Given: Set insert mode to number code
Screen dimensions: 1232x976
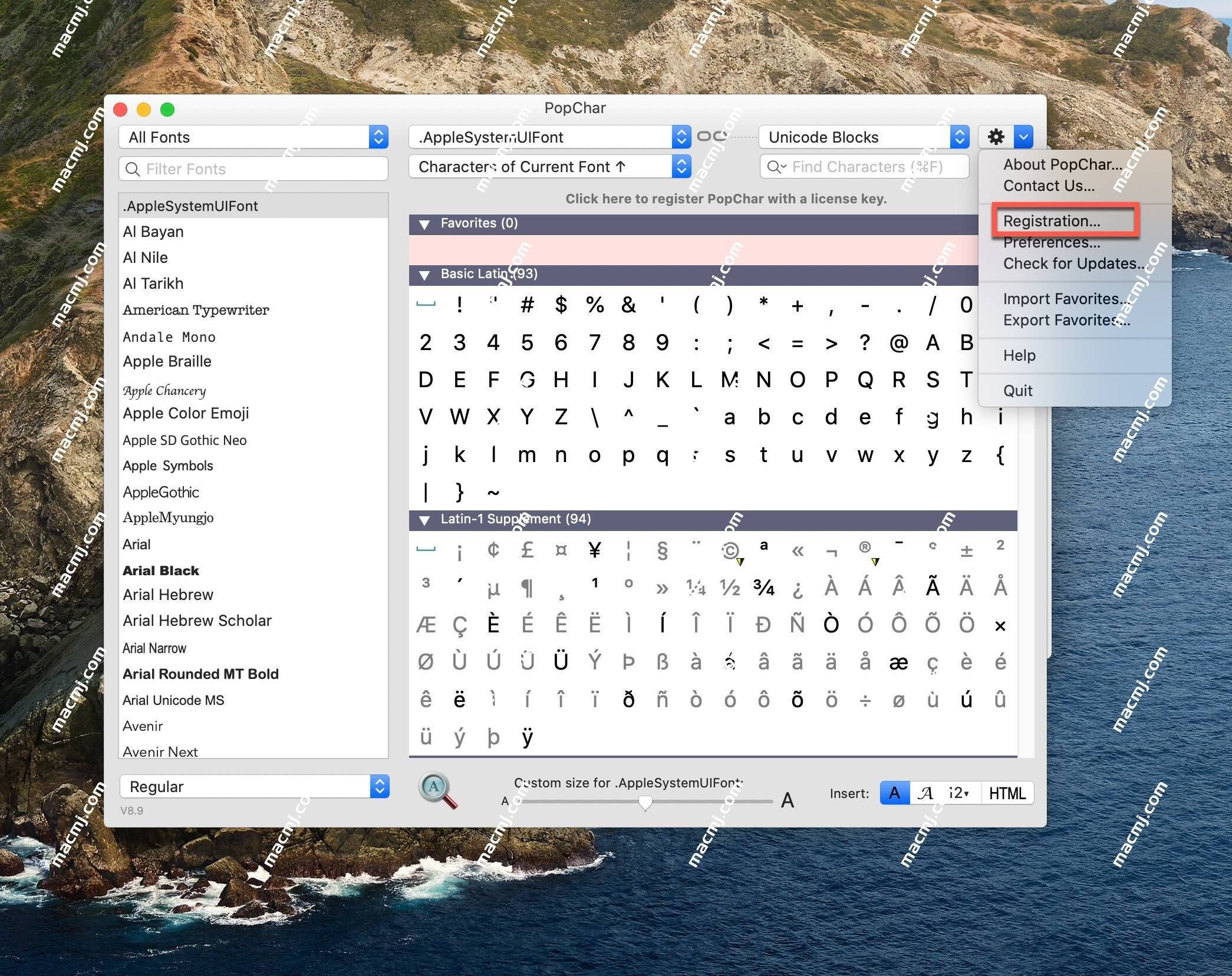Looking at the screenshot, I should click(961, 793).
